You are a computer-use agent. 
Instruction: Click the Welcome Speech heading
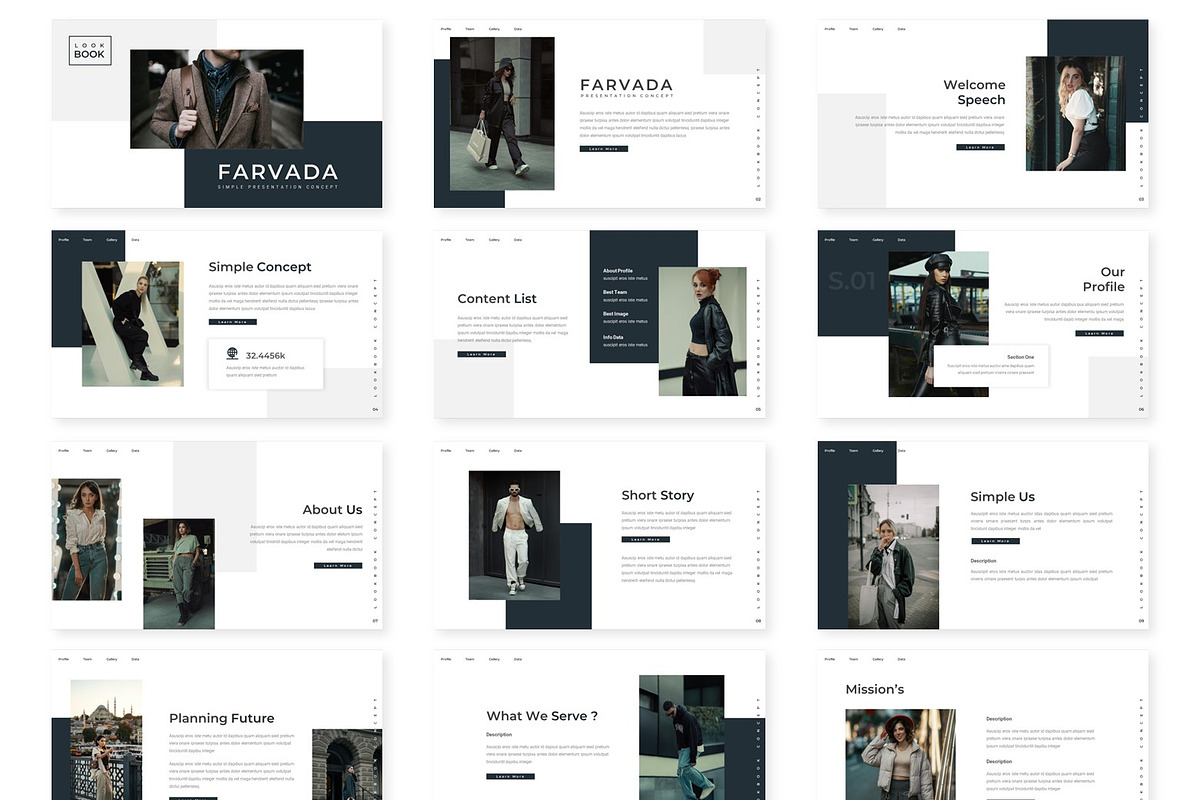974,92
